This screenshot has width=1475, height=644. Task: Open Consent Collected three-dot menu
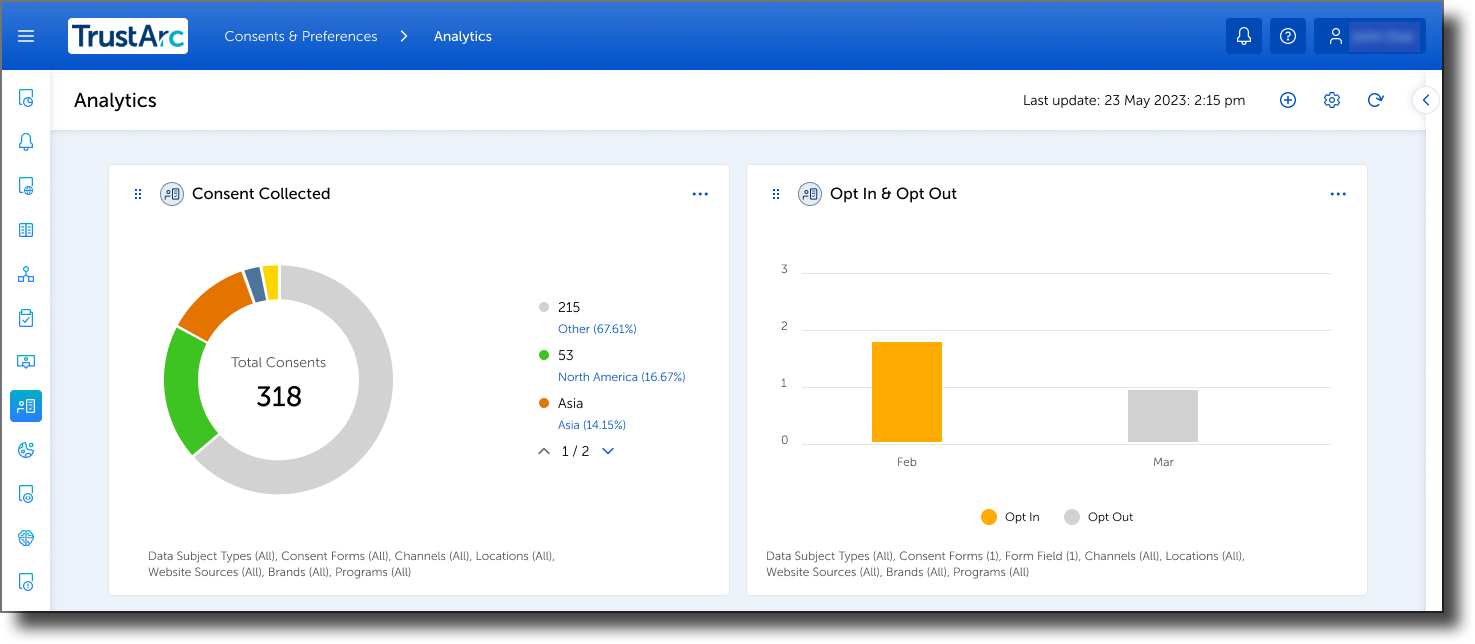pos(700,194)
